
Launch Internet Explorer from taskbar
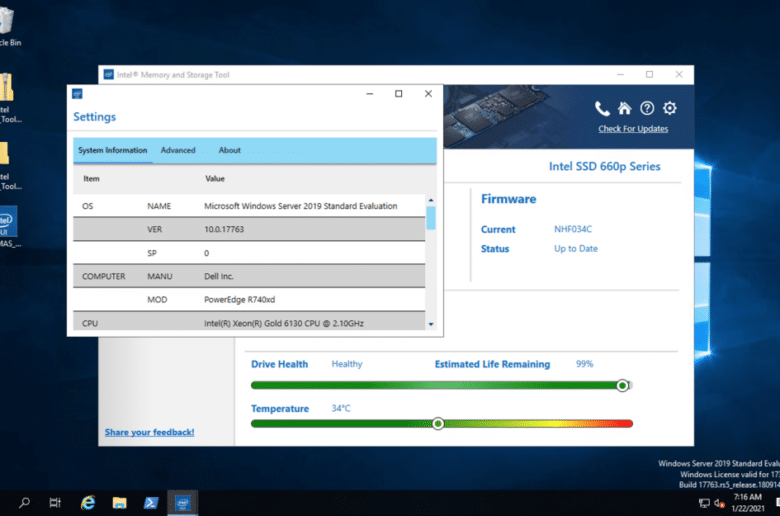click(x=88, y=503)
